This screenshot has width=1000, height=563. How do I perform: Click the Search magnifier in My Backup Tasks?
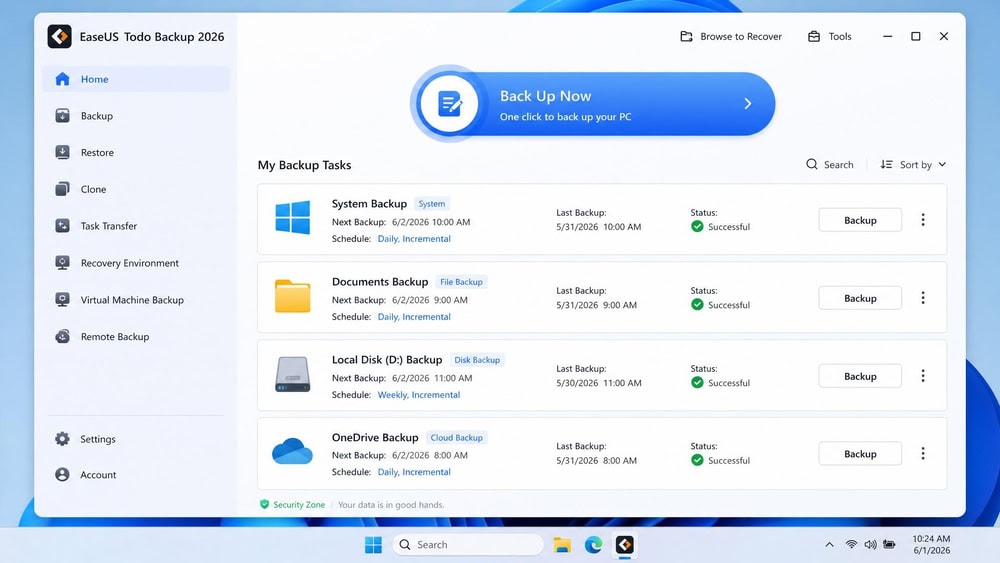coord(812,165)
